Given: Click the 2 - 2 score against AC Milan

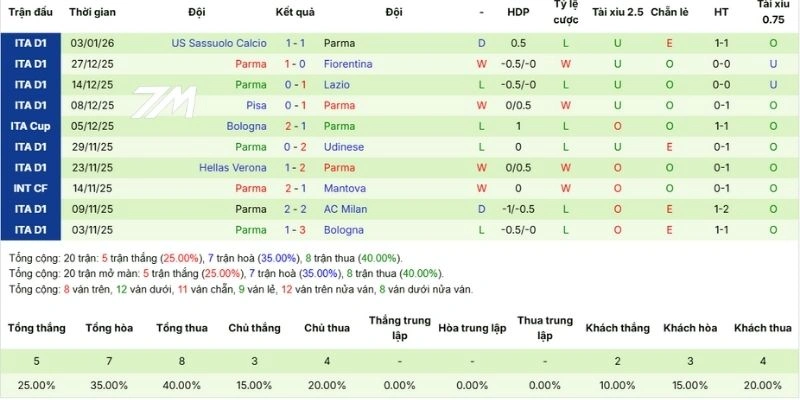Looking at the screenshot, I should tap(295, 209).
